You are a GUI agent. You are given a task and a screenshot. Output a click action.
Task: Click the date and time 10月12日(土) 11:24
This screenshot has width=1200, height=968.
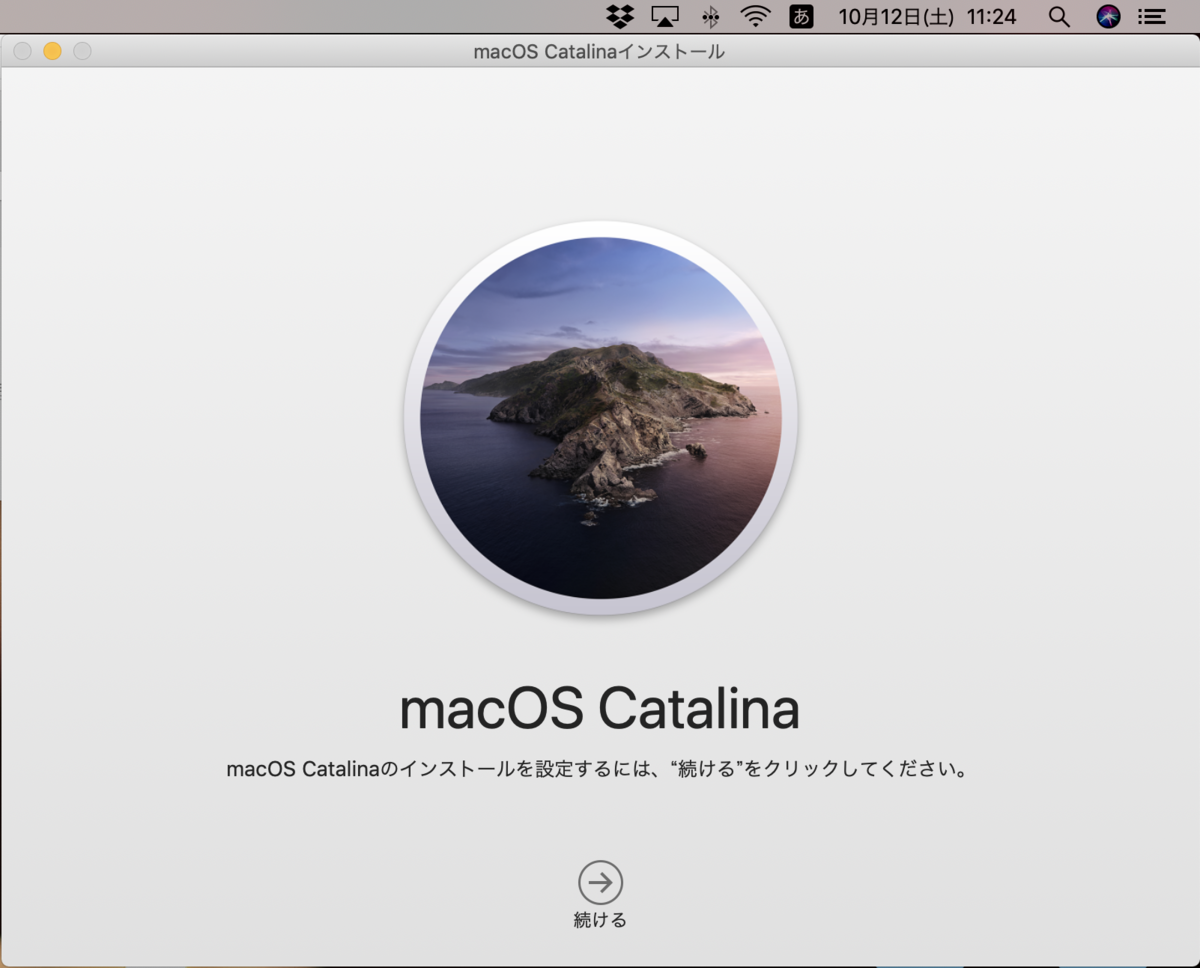(927, 16)
